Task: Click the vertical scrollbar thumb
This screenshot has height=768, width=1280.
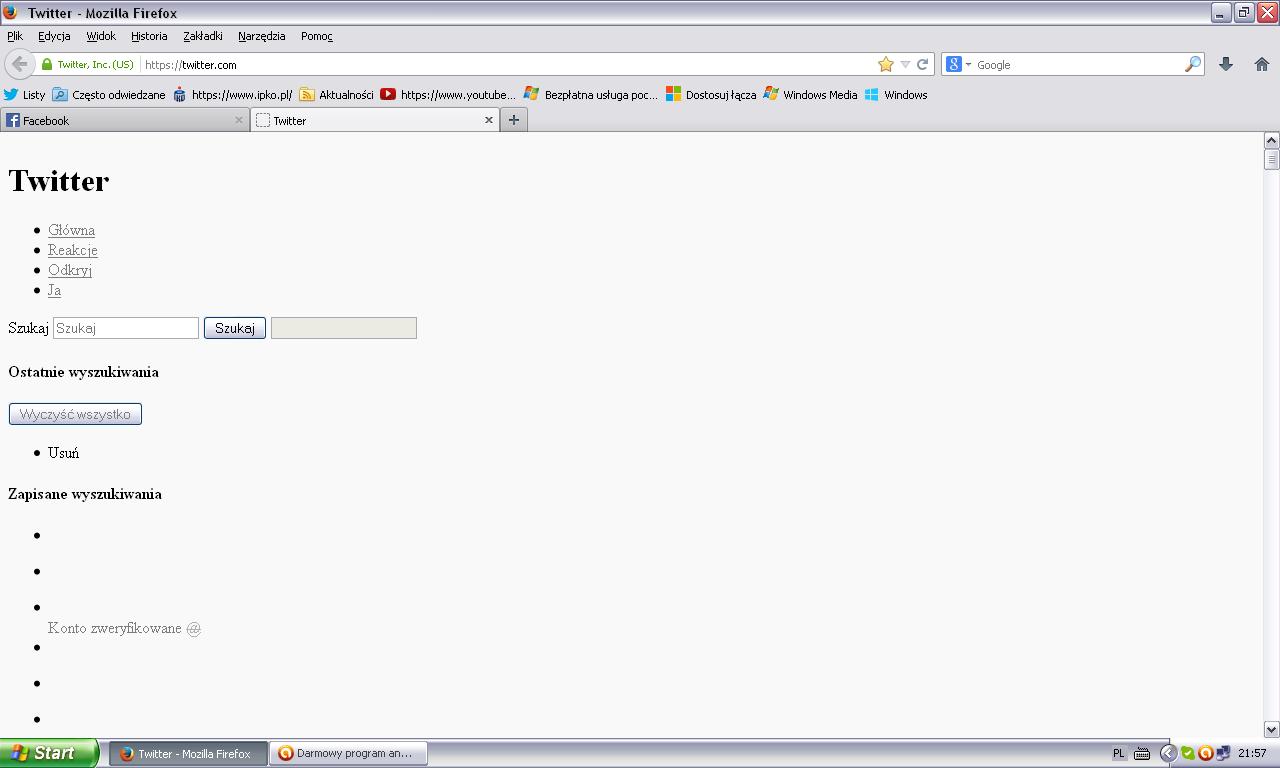Action: [x=1271, y=160]
